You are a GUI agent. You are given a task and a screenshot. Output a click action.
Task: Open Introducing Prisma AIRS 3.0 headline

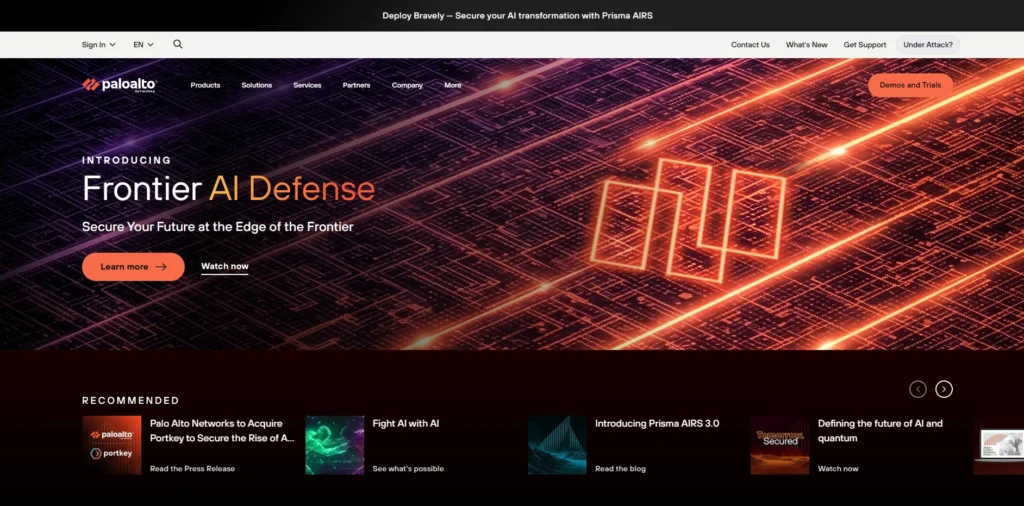(657, 424)
